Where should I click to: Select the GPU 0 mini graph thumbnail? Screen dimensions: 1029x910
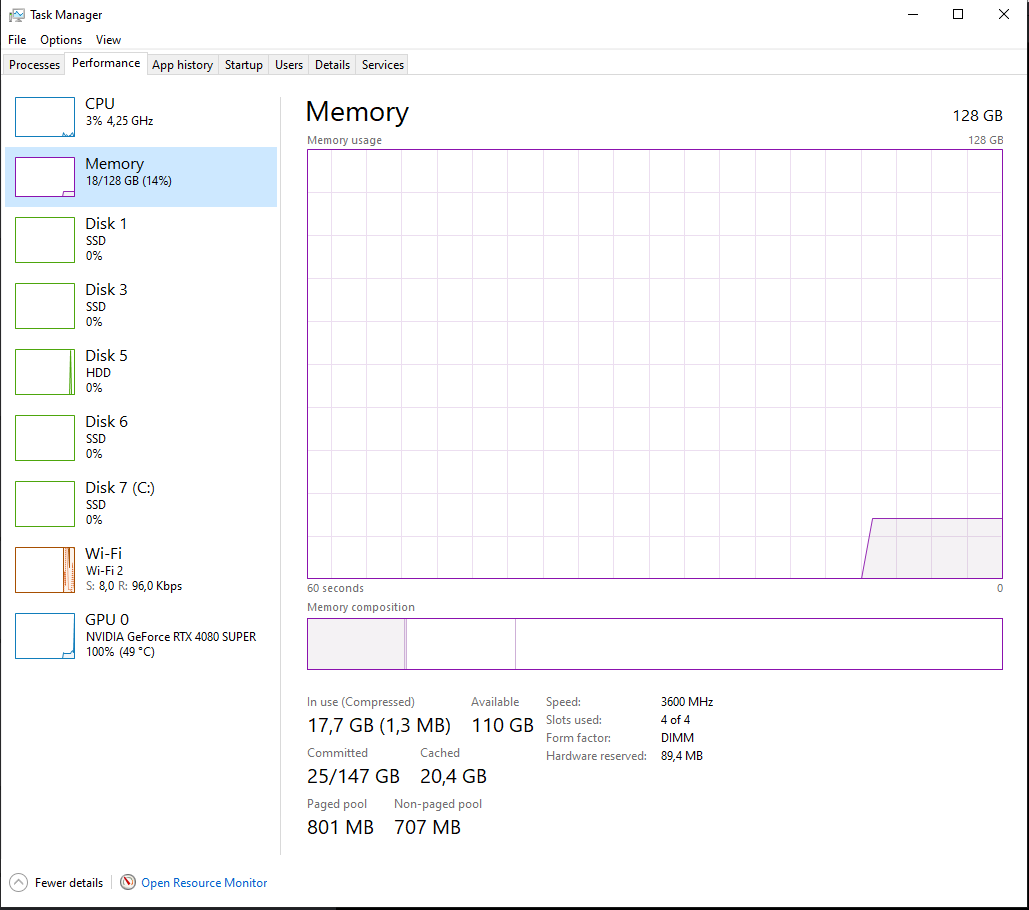point(45,636)
